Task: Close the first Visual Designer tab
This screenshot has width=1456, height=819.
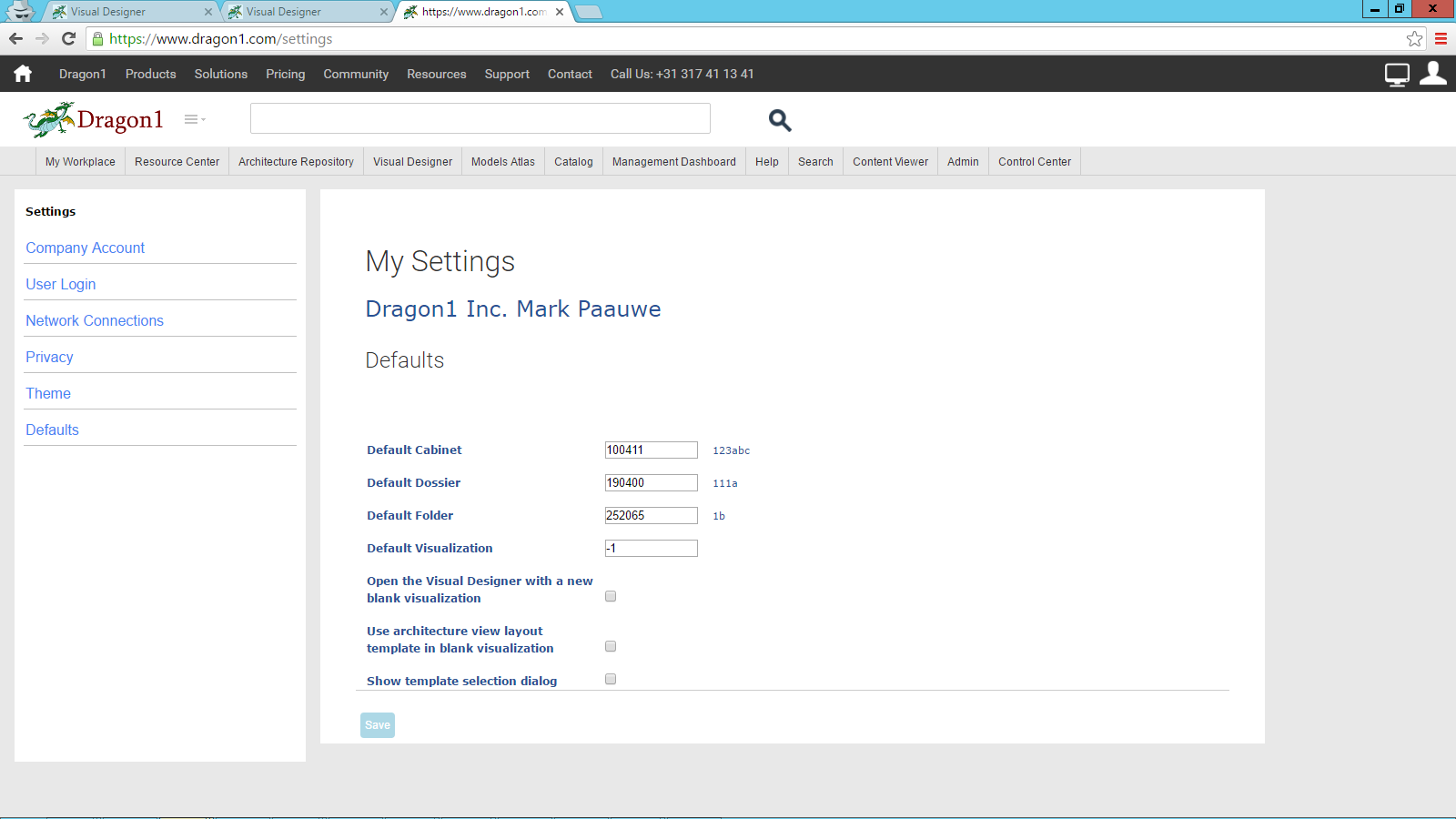Action: tap(208, 12)
